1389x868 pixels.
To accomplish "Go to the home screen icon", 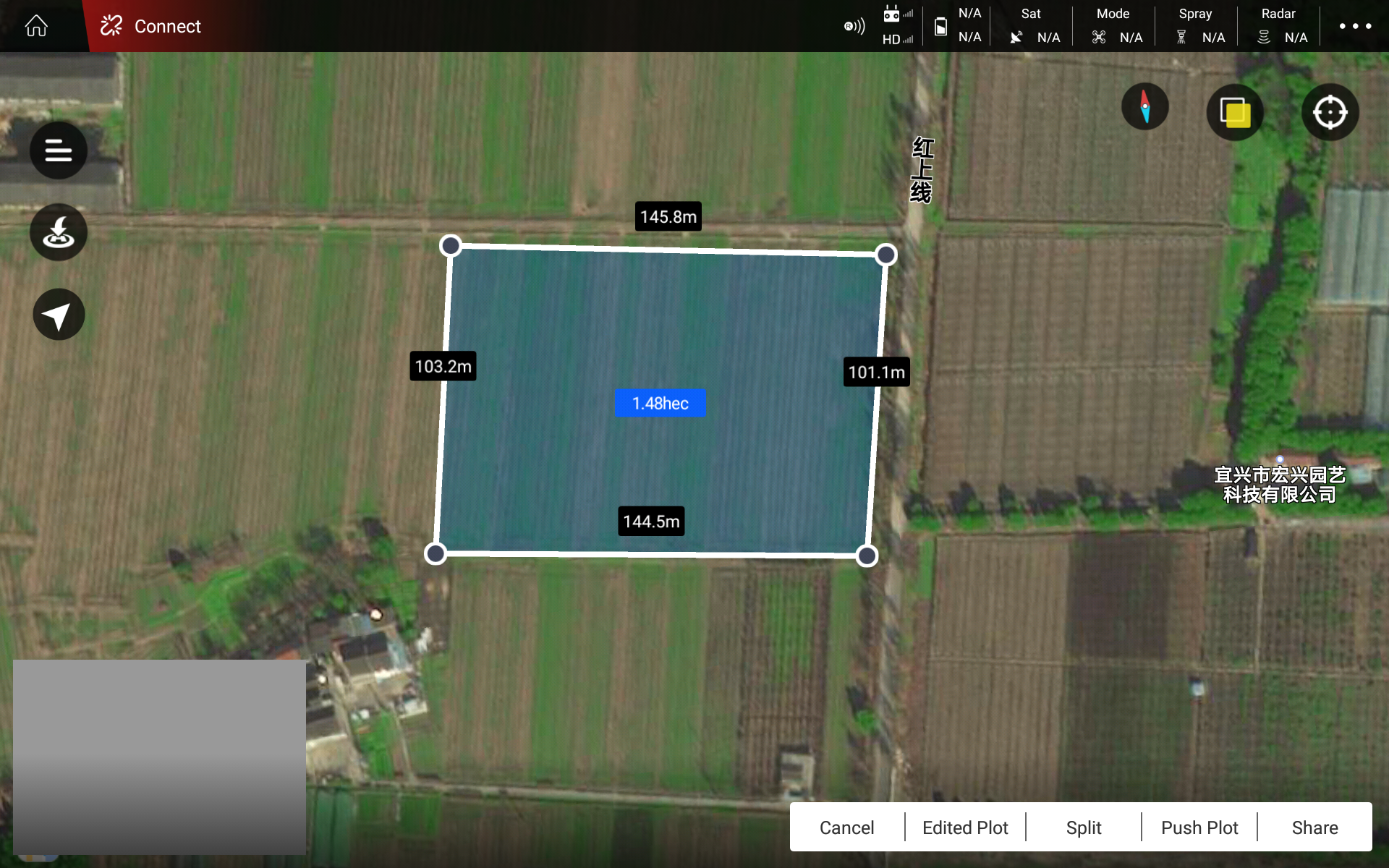I will [36, 26].
